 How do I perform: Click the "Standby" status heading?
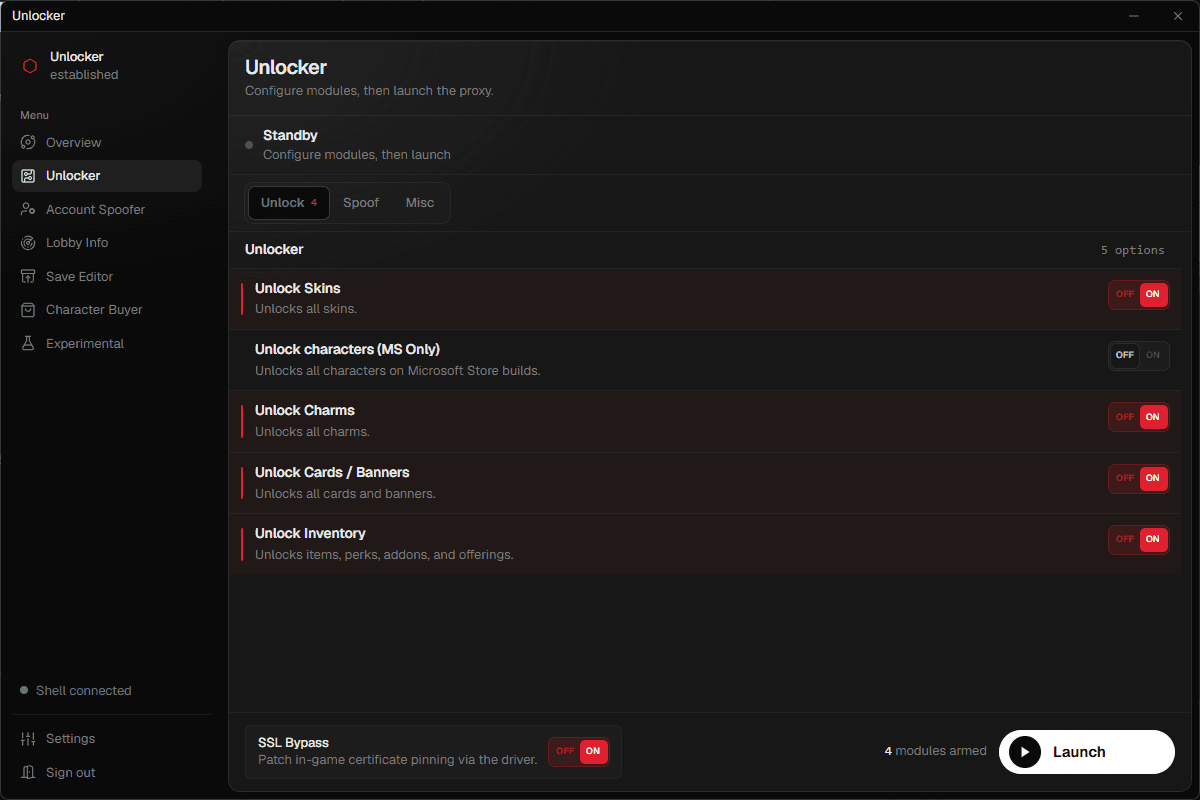click(290, 135)
